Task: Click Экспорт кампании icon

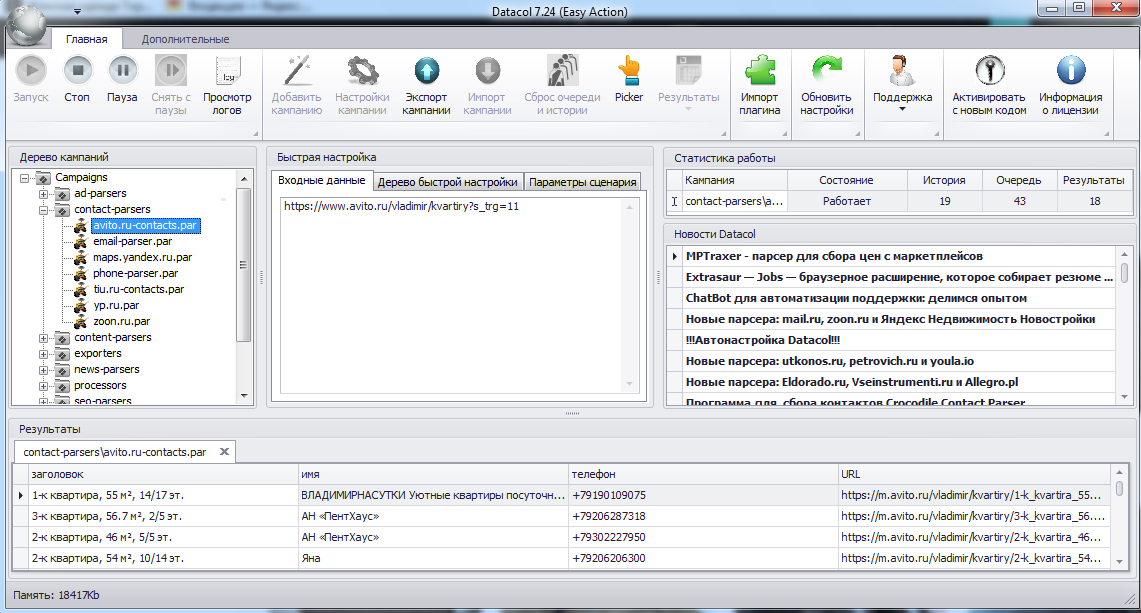Action: point(426,71)
